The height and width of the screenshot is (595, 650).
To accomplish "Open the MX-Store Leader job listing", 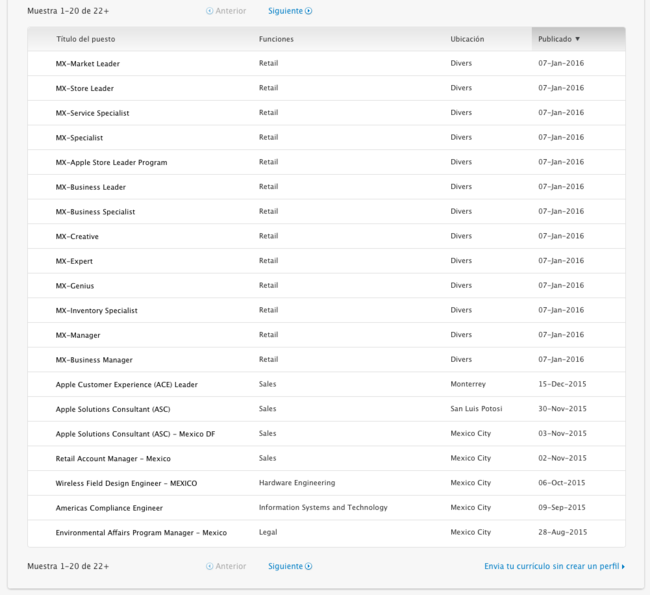I will [85, 88].
